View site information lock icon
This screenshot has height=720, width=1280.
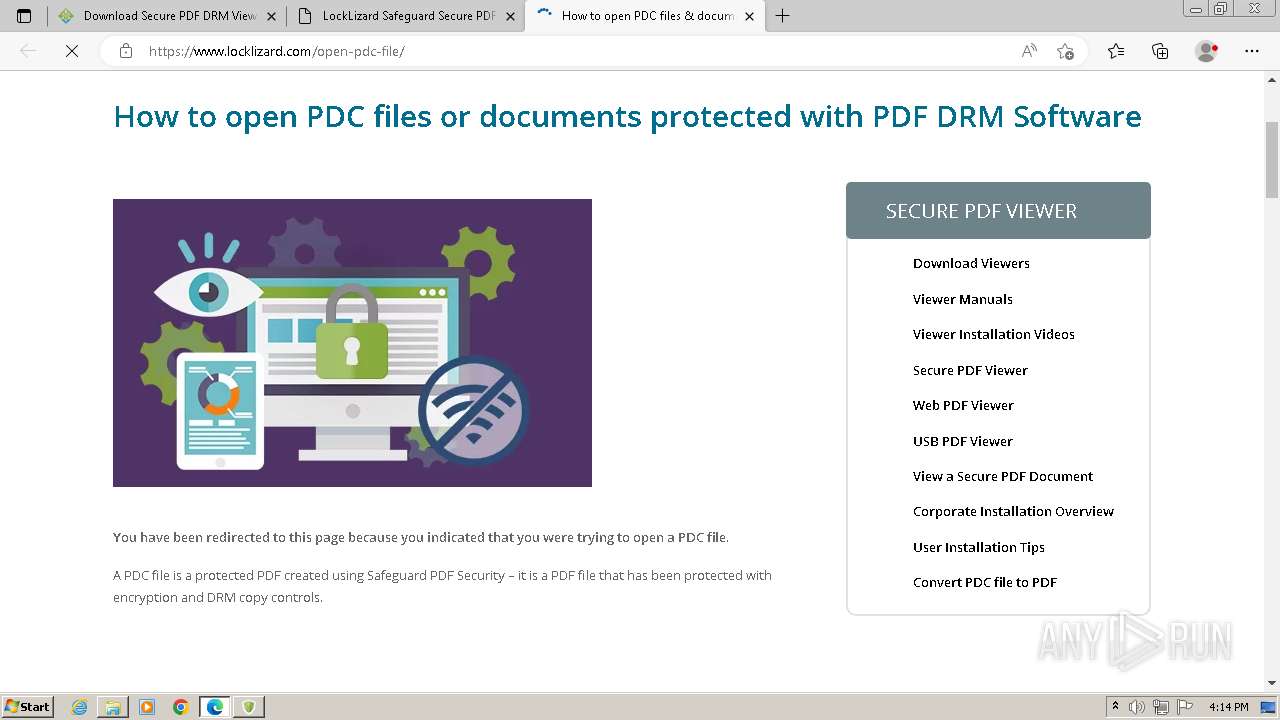point(126,51)
